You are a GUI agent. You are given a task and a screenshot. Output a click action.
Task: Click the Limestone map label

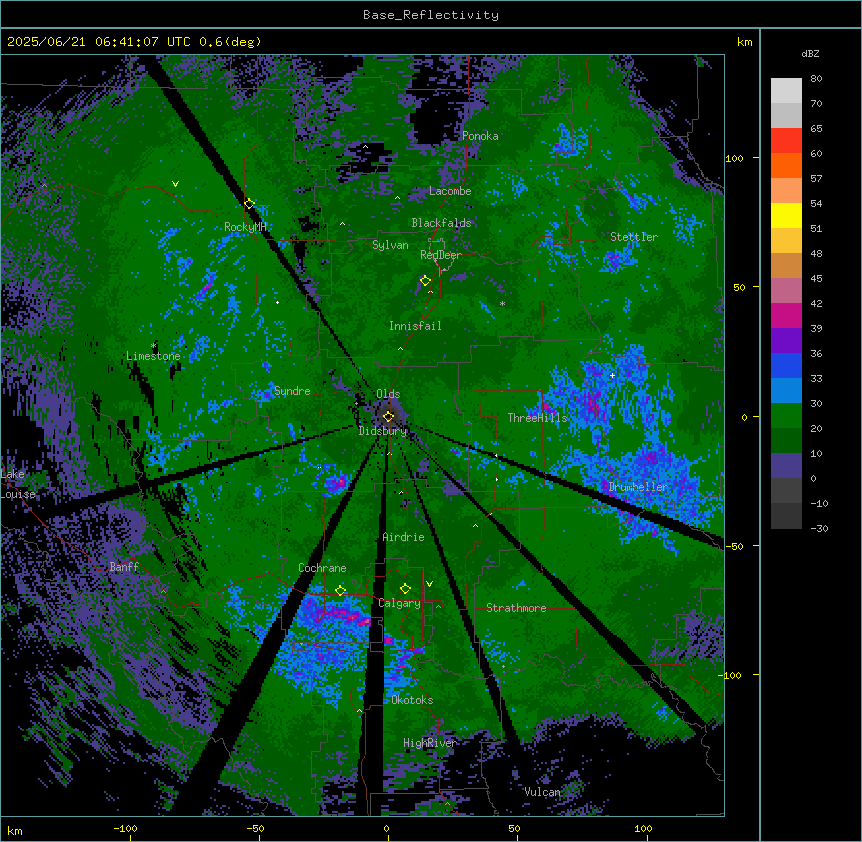153,356
